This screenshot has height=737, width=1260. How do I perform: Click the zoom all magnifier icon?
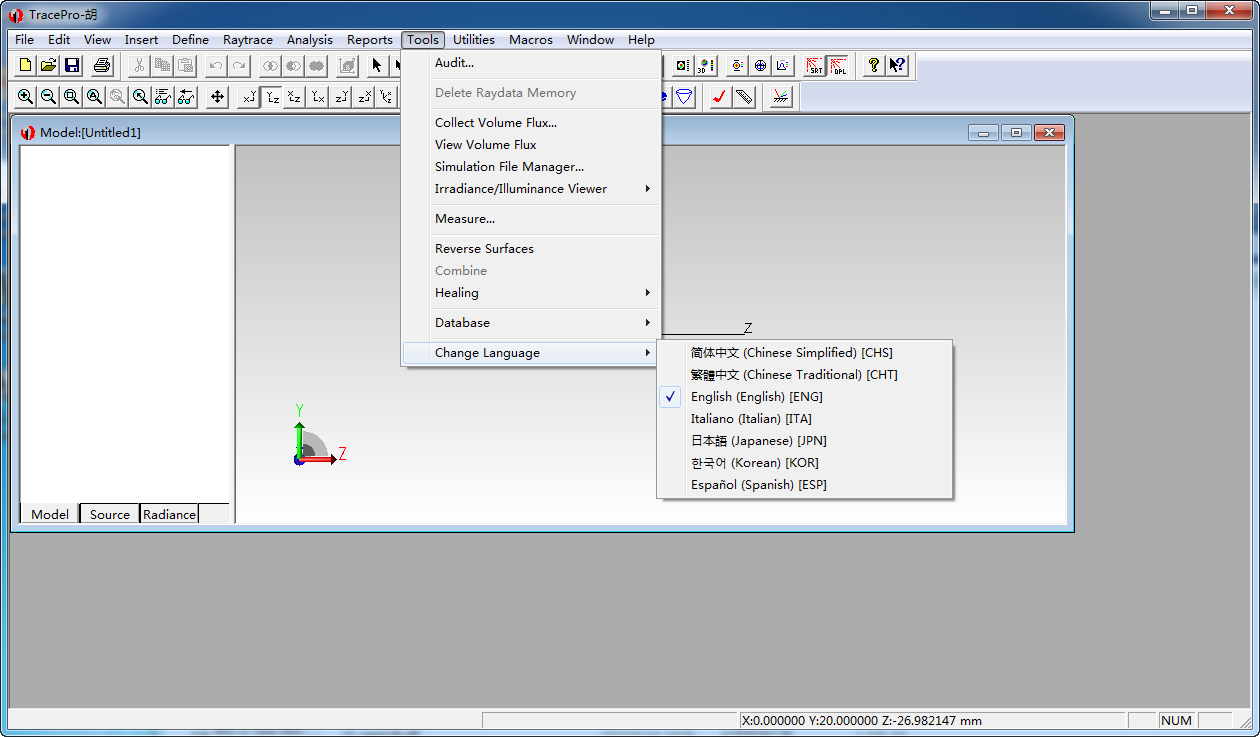click(95, 97)
